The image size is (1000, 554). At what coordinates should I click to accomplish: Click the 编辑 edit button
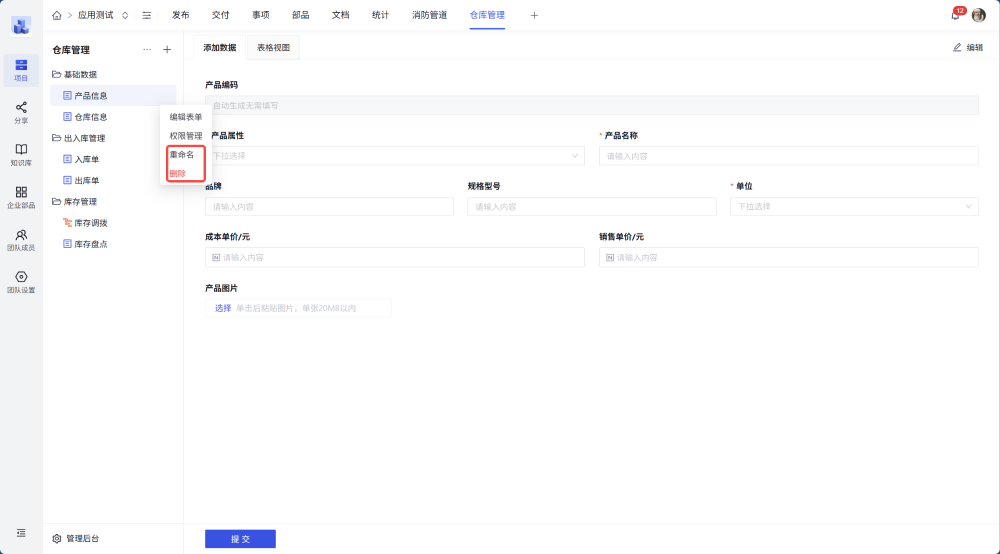coord(967,47)
